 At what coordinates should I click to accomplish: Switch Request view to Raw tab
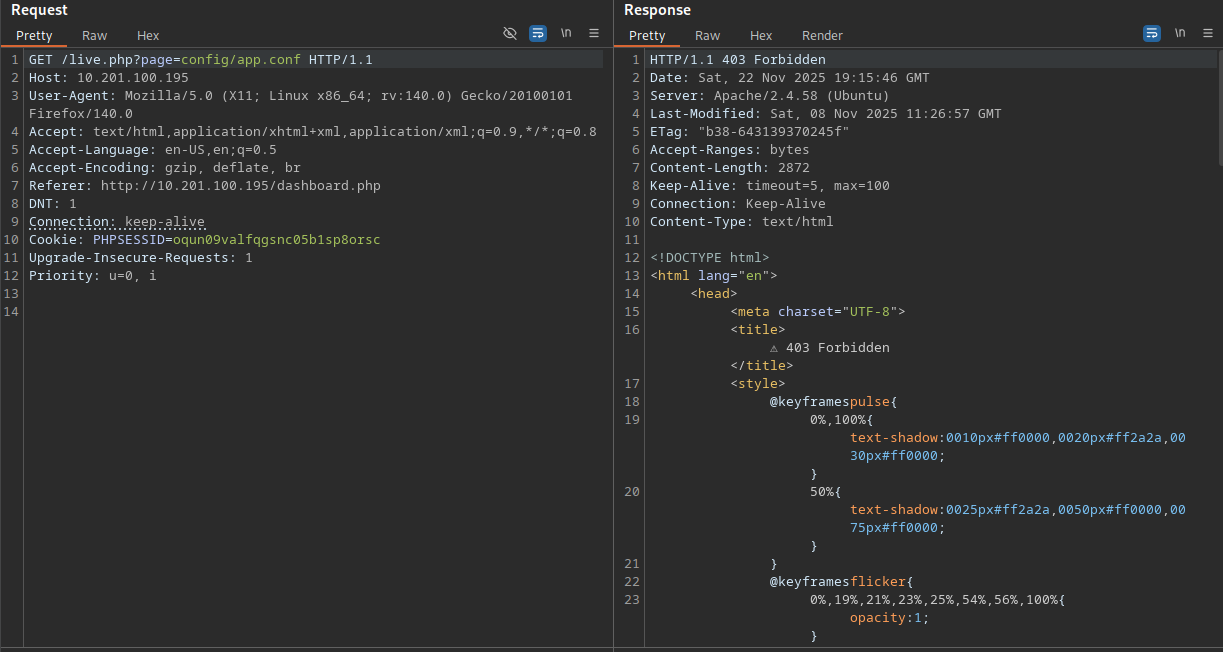coord(95,36)
